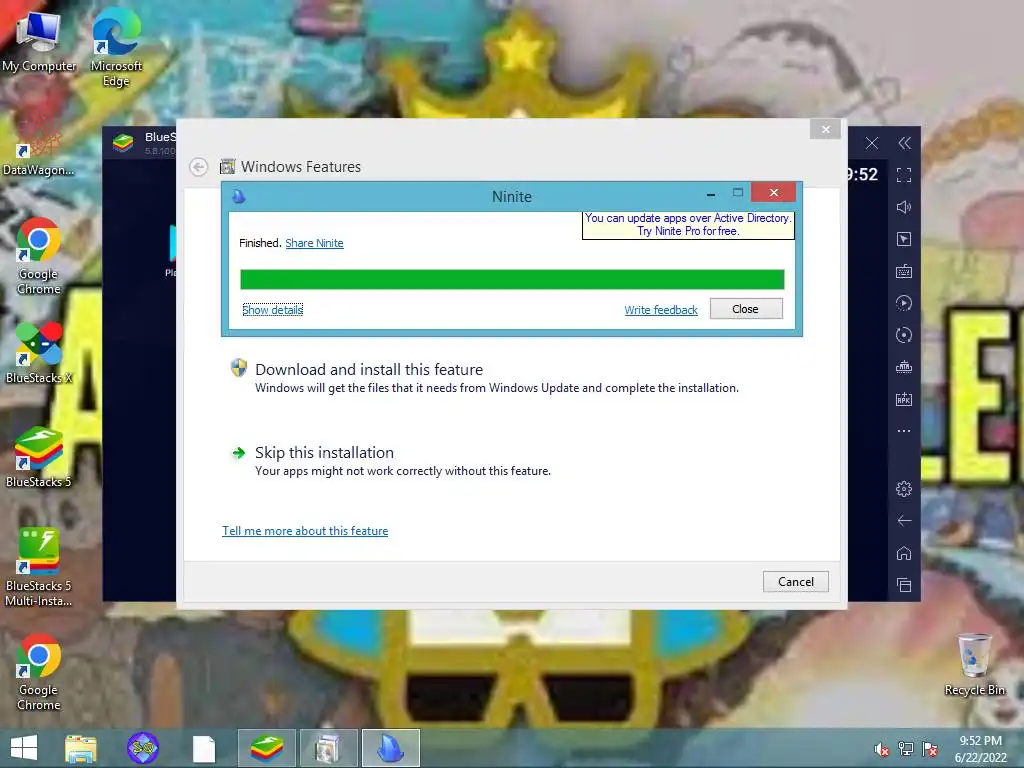The image size is (1024, 768).
Task: Toggle BlueStacks fullscreen icon
Action: [904, 175]
